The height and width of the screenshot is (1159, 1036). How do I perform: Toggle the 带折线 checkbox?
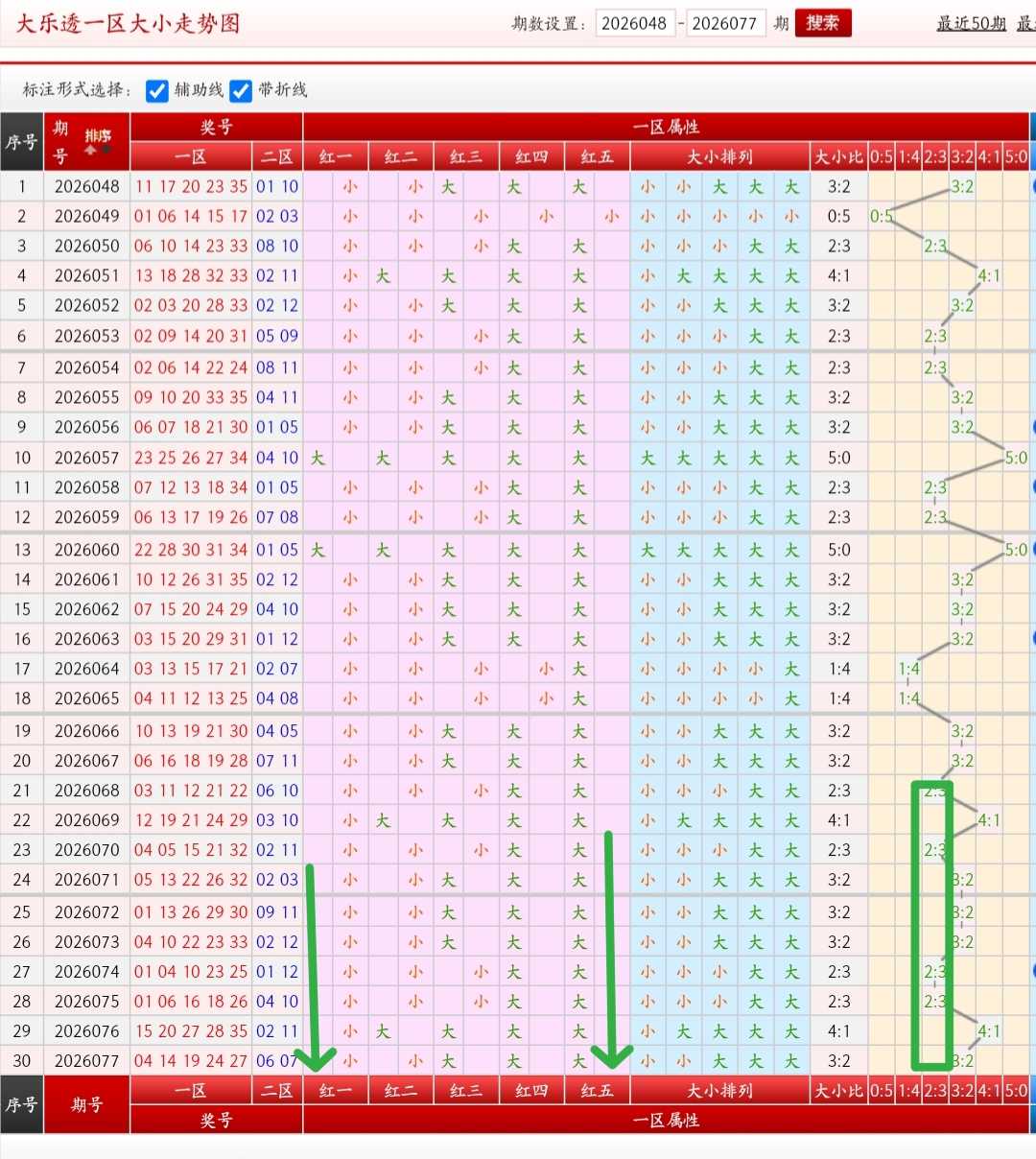pos(241,90)
